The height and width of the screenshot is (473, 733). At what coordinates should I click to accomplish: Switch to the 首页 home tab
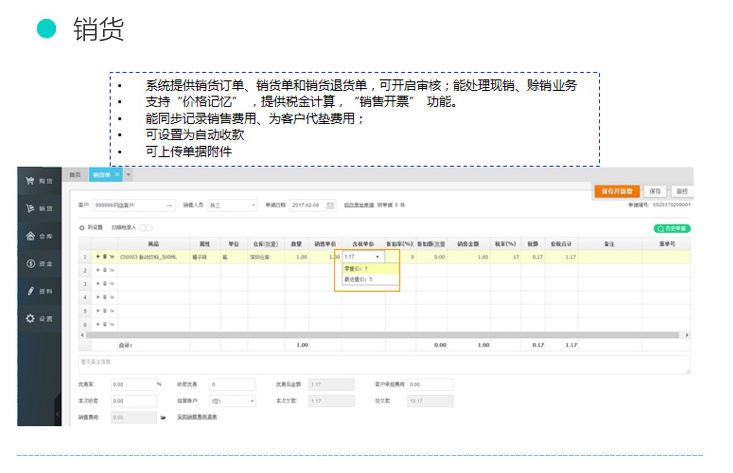(x=74, y=175)
